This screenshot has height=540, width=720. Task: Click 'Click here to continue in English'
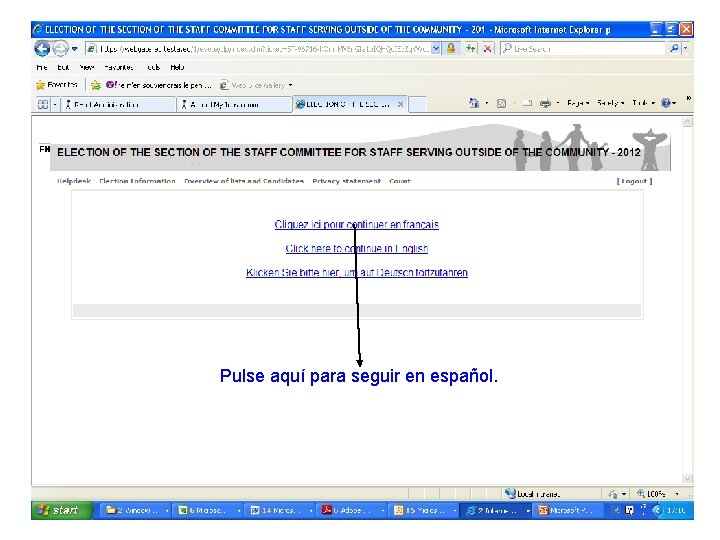(357, 248)
